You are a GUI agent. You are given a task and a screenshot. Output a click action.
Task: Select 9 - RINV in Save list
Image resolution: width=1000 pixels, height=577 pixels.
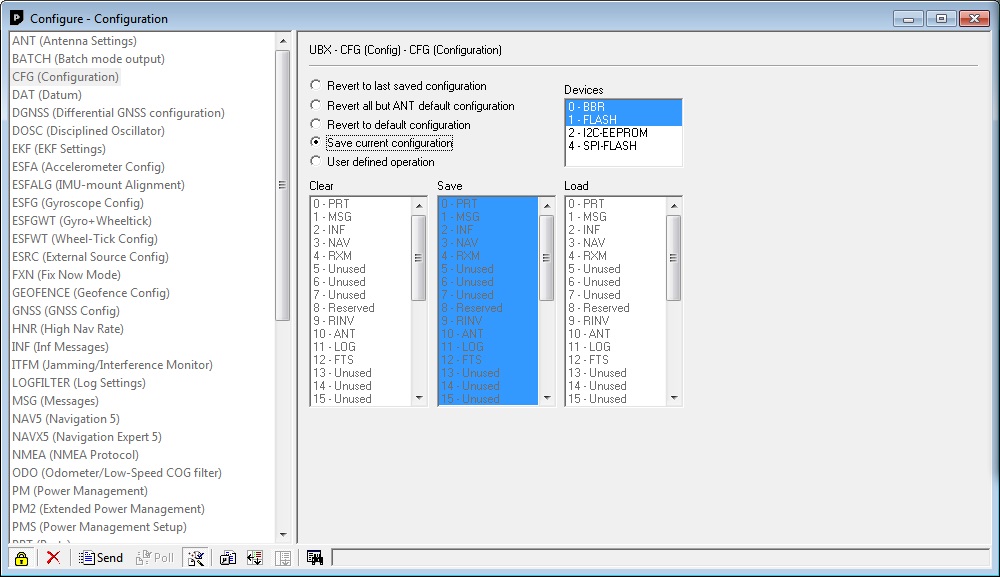[488, 321]
